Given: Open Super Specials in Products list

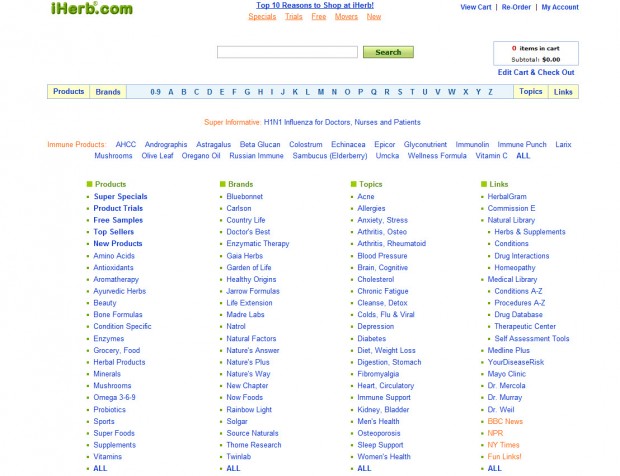Looking at the screenshot, I should pyautogui.click(x=120, y=196).
